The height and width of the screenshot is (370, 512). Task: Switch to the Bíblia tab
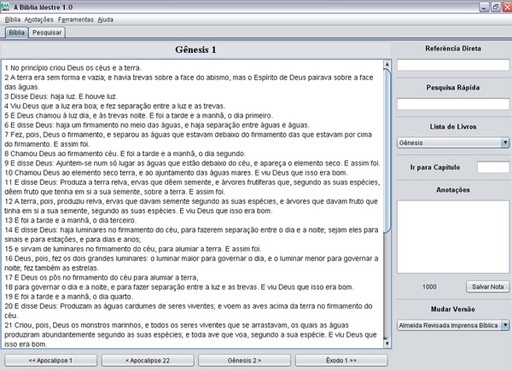(x=17, y=33)
